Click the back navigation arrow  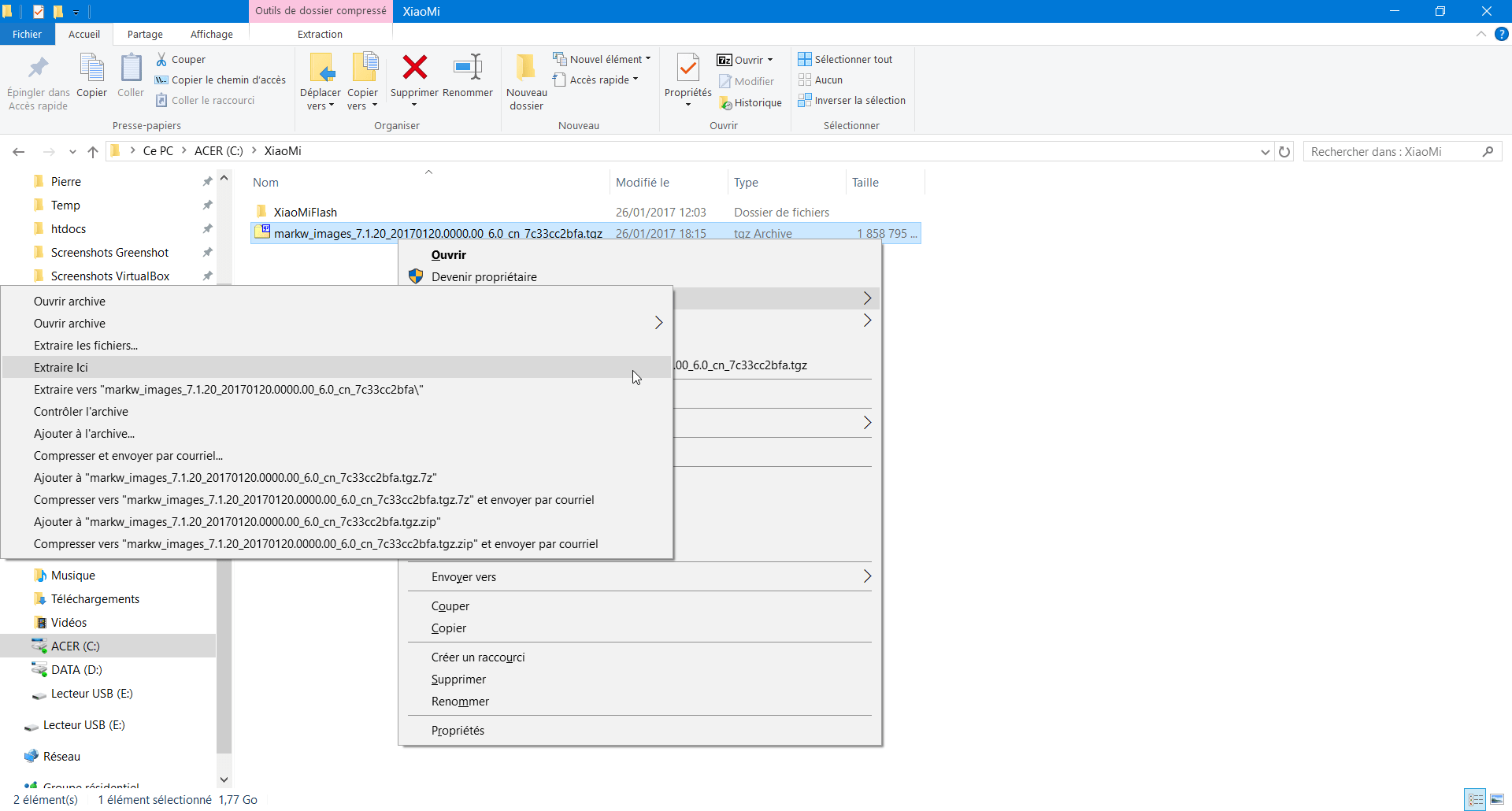point(19,151)
